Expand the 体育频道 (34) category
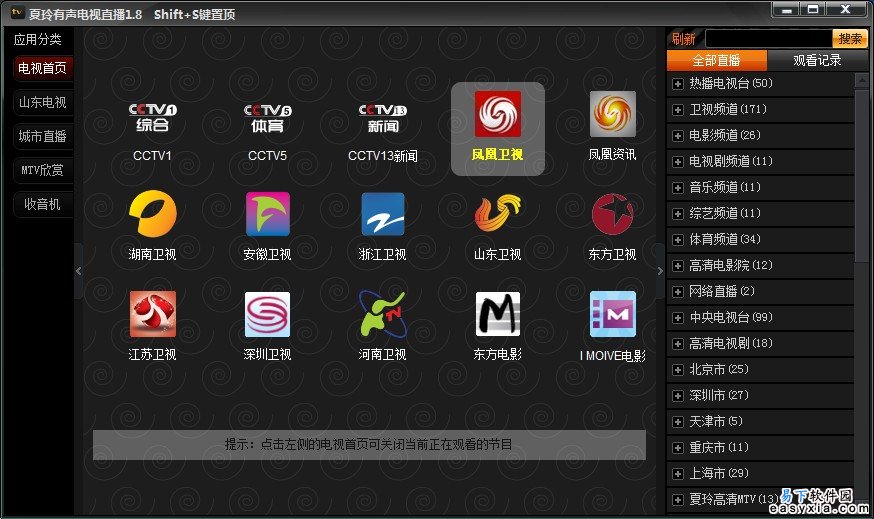 point(677,240)
